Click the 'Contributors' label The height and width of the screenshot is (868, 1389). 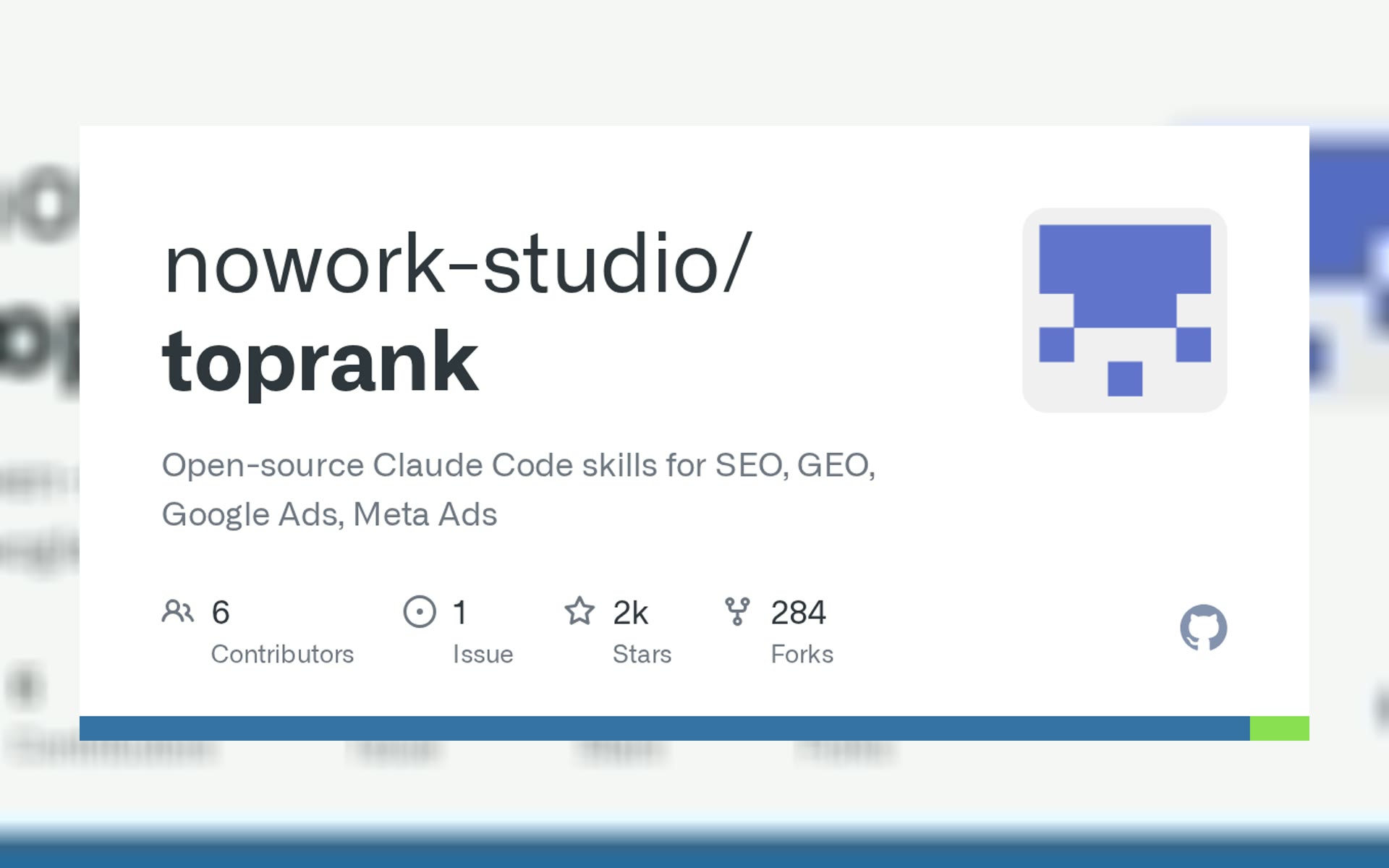coord(282,654)
